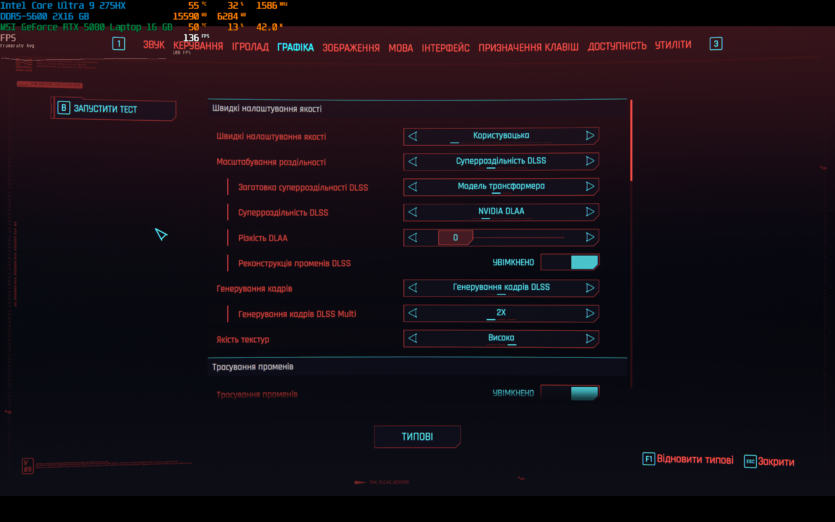Viewport: 835px width, 522px height.
Task: Click Закрити to exit settings
Action: (776, 462)
